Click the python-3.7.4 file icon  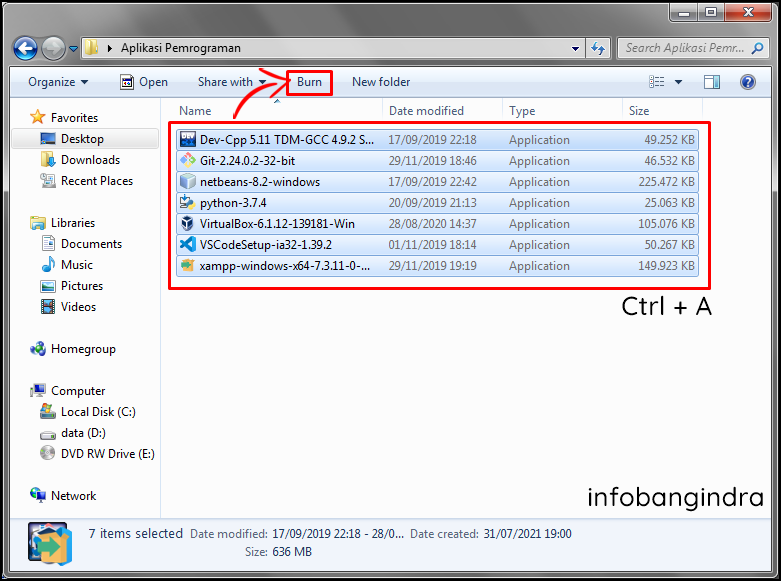188,202
